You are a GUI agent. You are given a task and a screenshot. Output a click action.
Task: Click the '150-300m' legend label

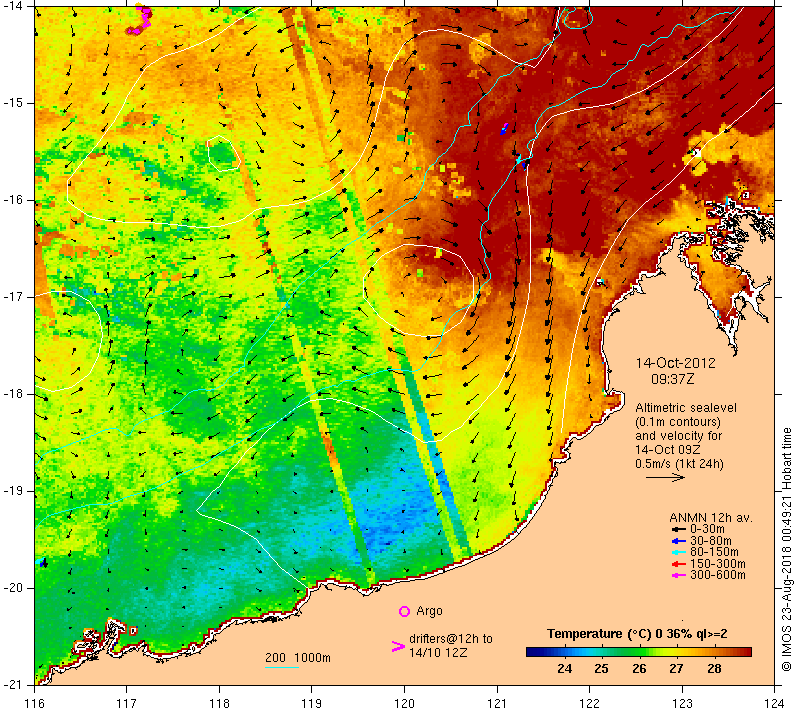[x=717, y=564]
